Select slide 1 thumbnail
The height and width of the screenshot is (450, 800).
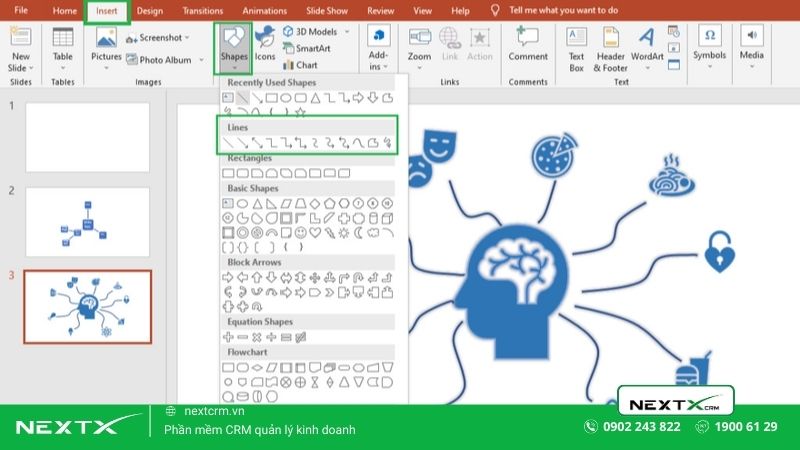click(87, 137)
